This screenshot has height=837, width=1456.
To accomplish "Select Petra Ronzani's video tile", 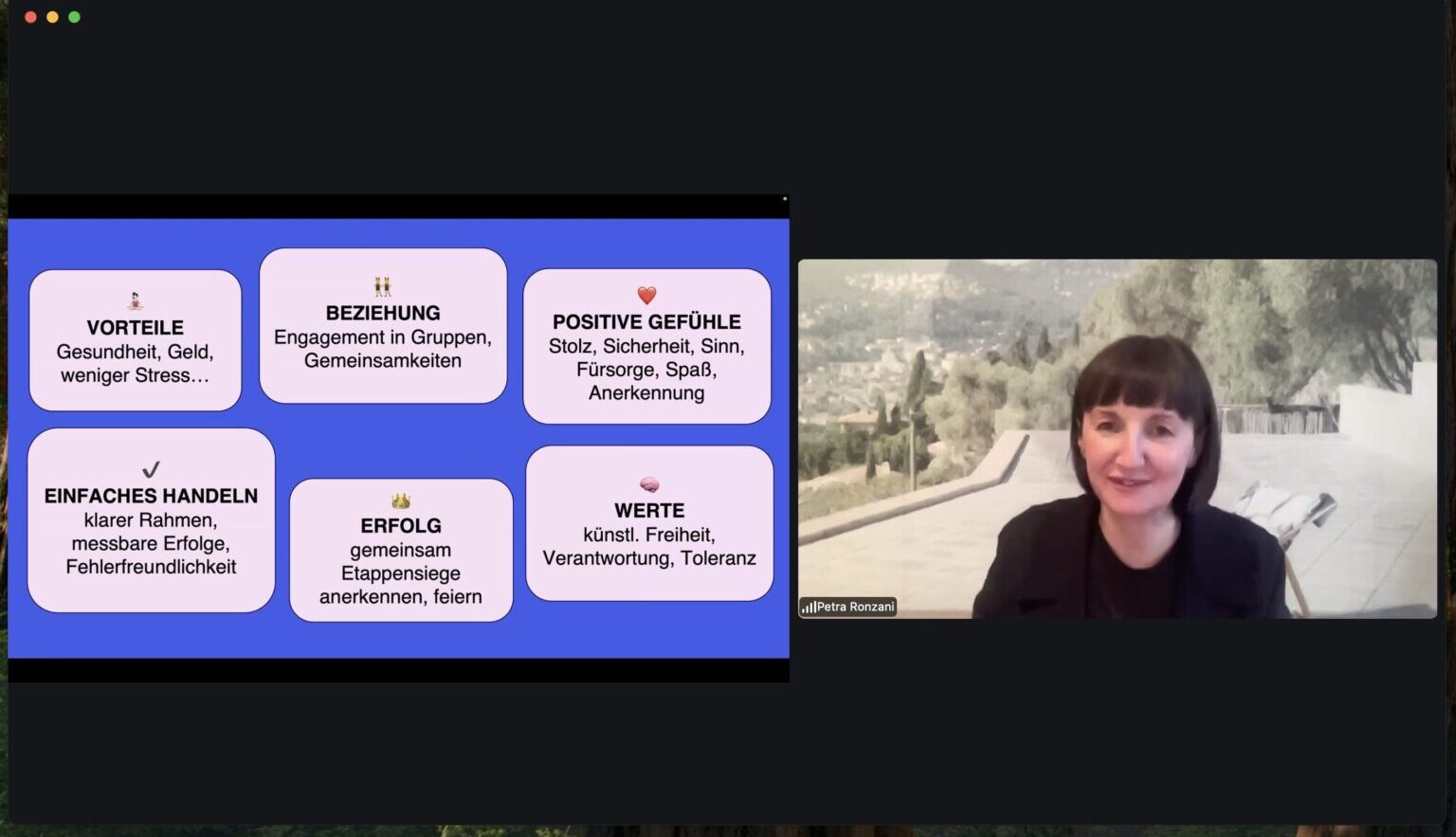I will click(1117, 438).
